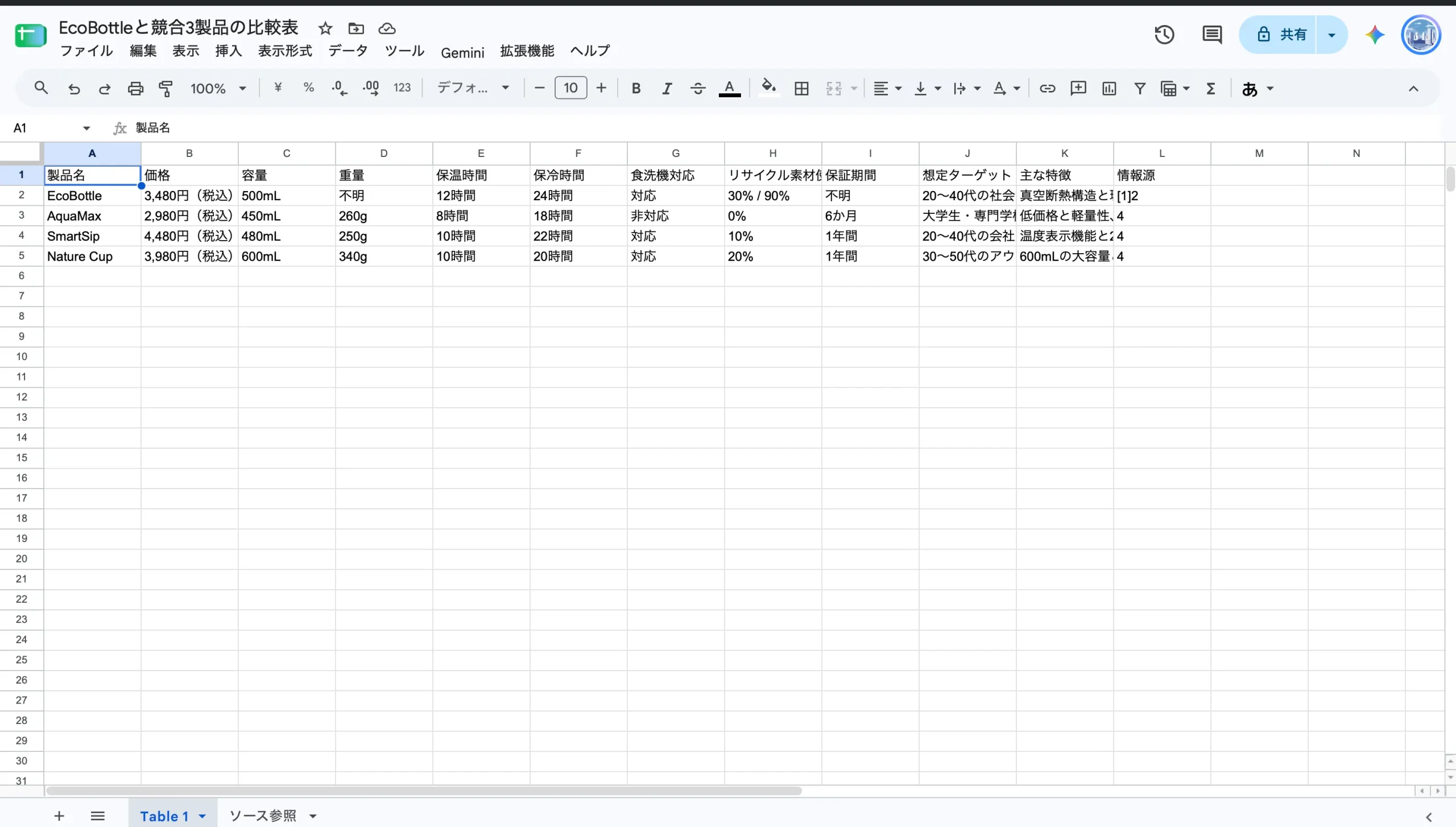Open the ツール menu
This screenshot has width=1456, height=827.
(404, 51)
